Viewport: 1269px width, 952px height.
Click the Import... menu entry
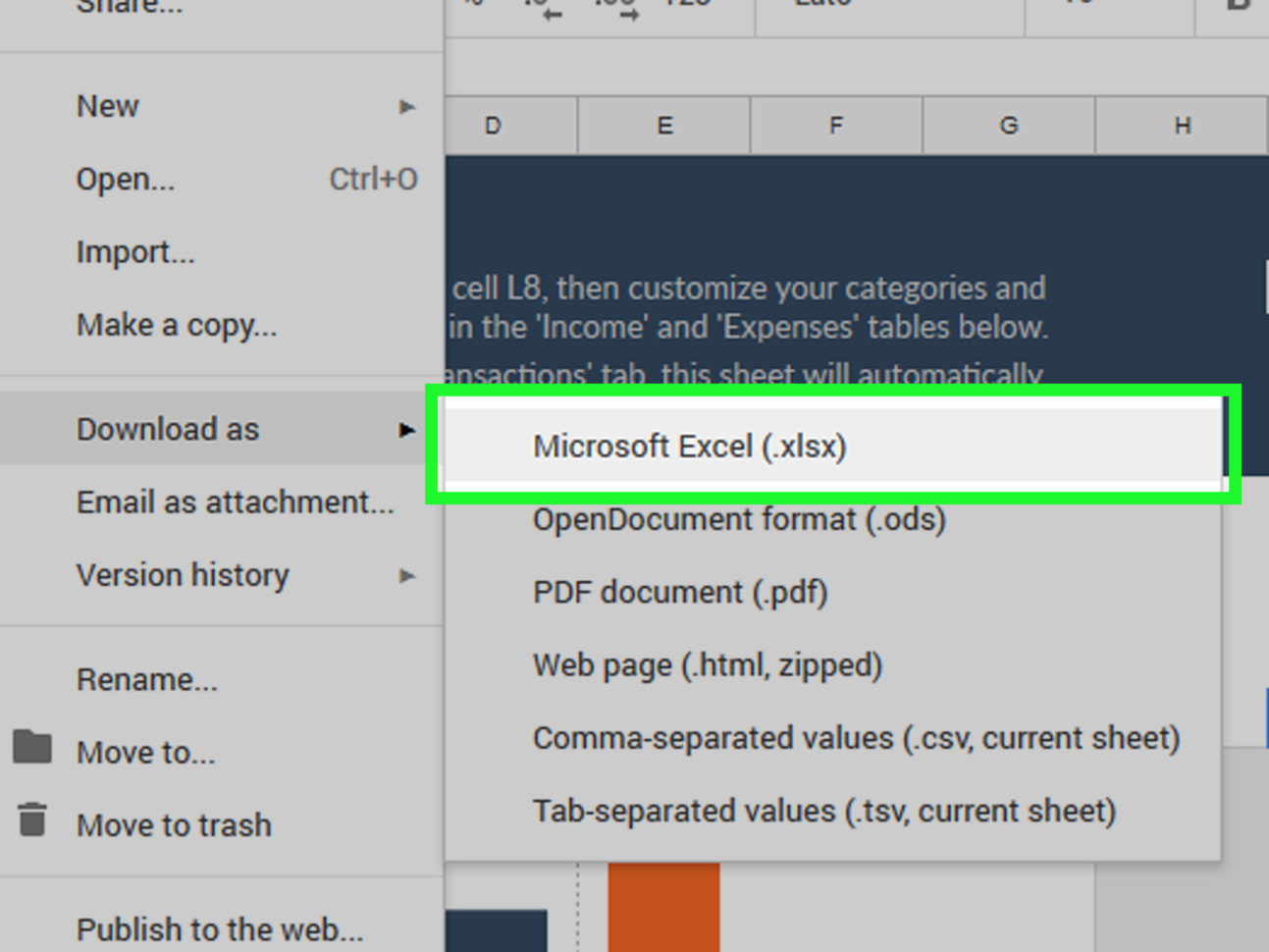[135, 252]
